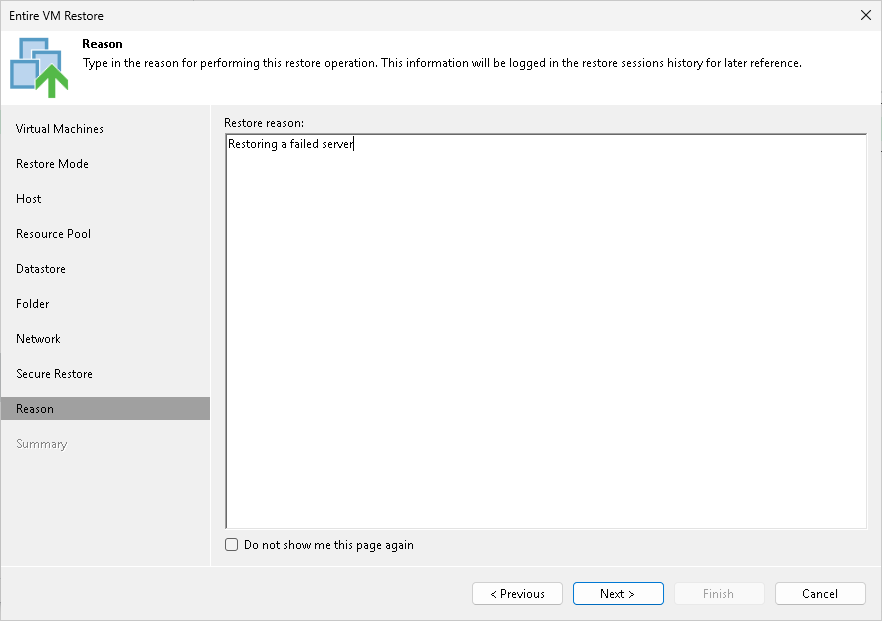Click the Summary step
882x621 pixels.
coord(42,443)
